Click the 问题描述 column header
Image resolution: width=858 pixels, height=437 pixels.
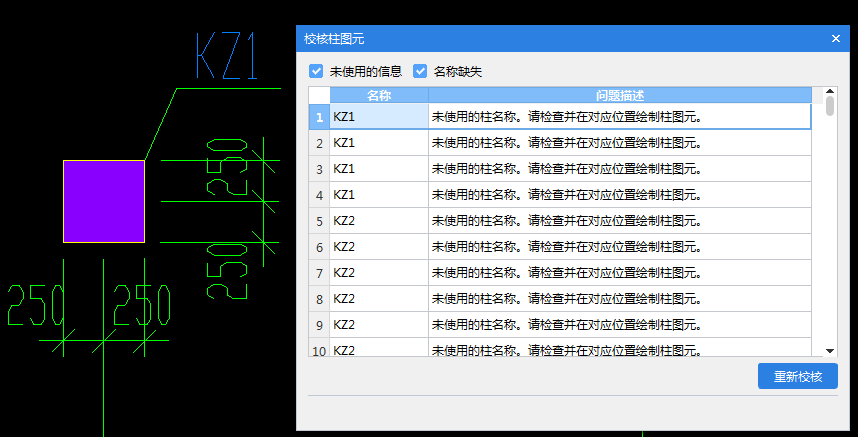(x=620, y=96)
